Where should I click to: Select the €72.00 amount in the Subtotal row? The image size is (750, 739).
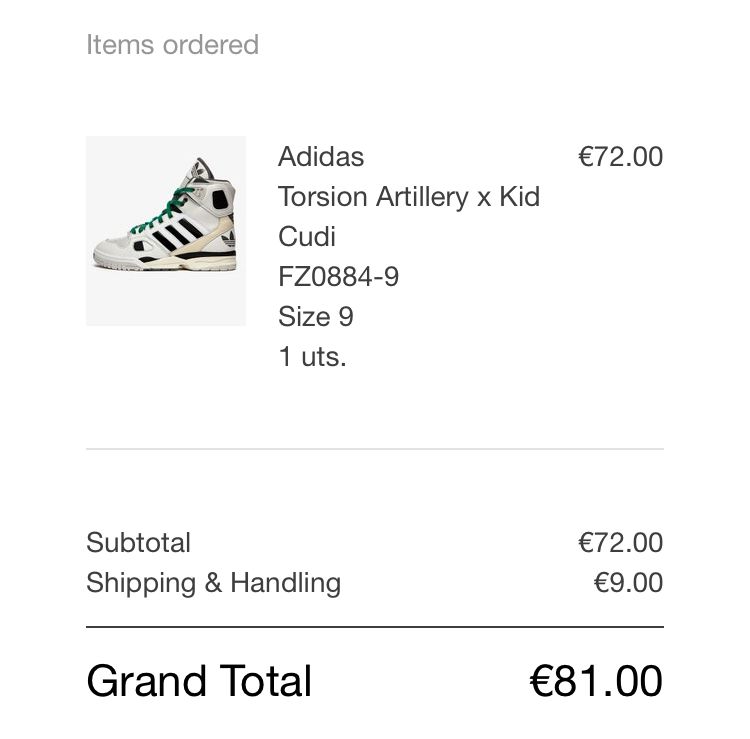click(620, 543)
